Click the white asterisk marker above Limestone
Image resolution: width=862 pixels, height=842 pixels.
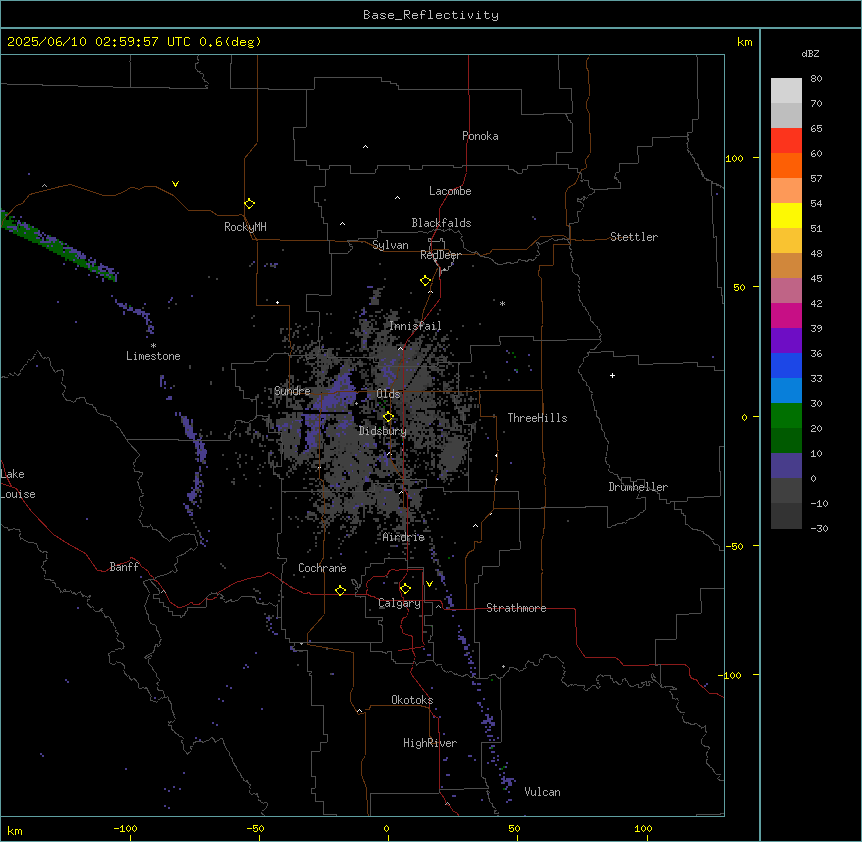pyautogui.click(x=153, y=346)
